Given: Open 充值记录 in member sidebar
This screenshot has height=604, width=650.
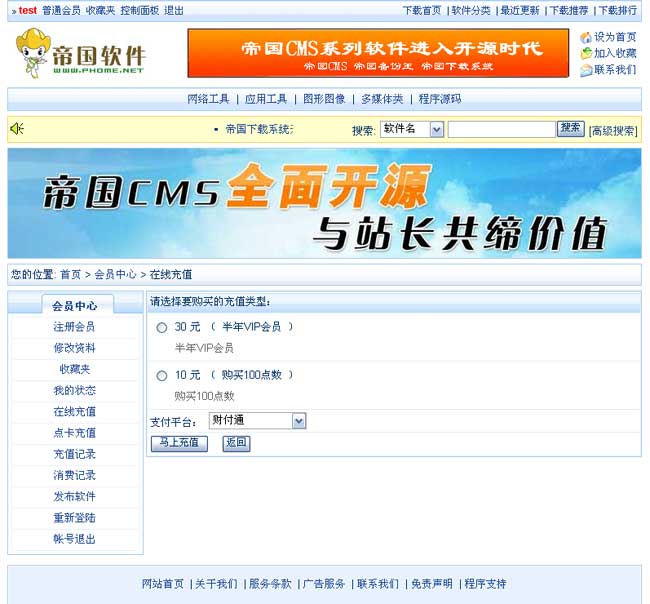Looking at the screenshot, I should [75, 454].
